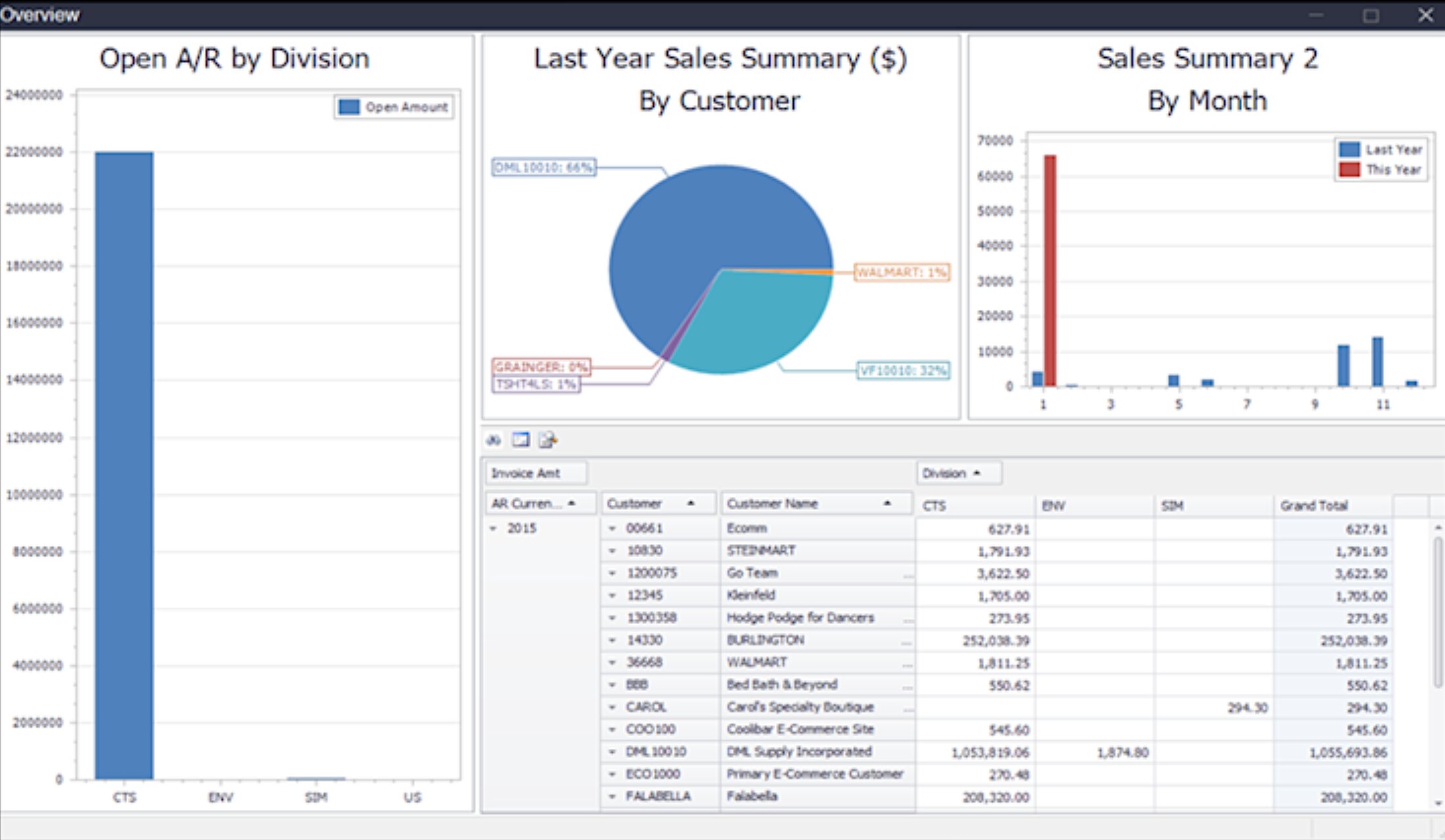Click the Last Year legend blue swatch
Viewport: 1445px width, 840px height.
click(x=1349, y=150)
